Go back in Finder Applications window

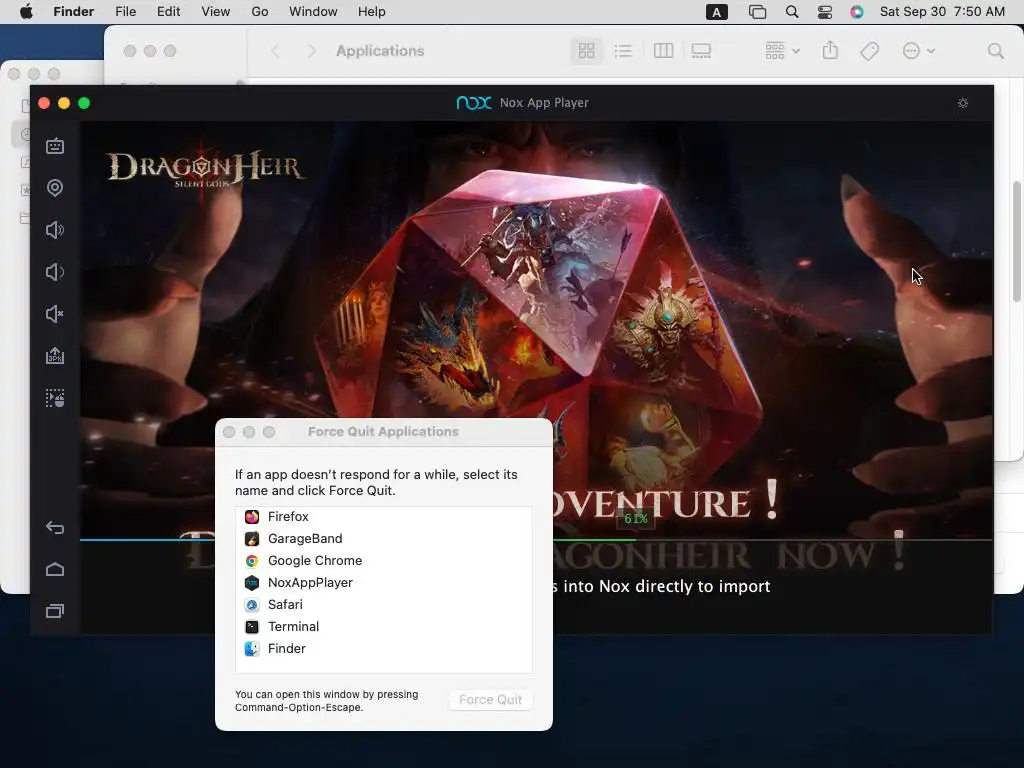click(x=276, y=51)
